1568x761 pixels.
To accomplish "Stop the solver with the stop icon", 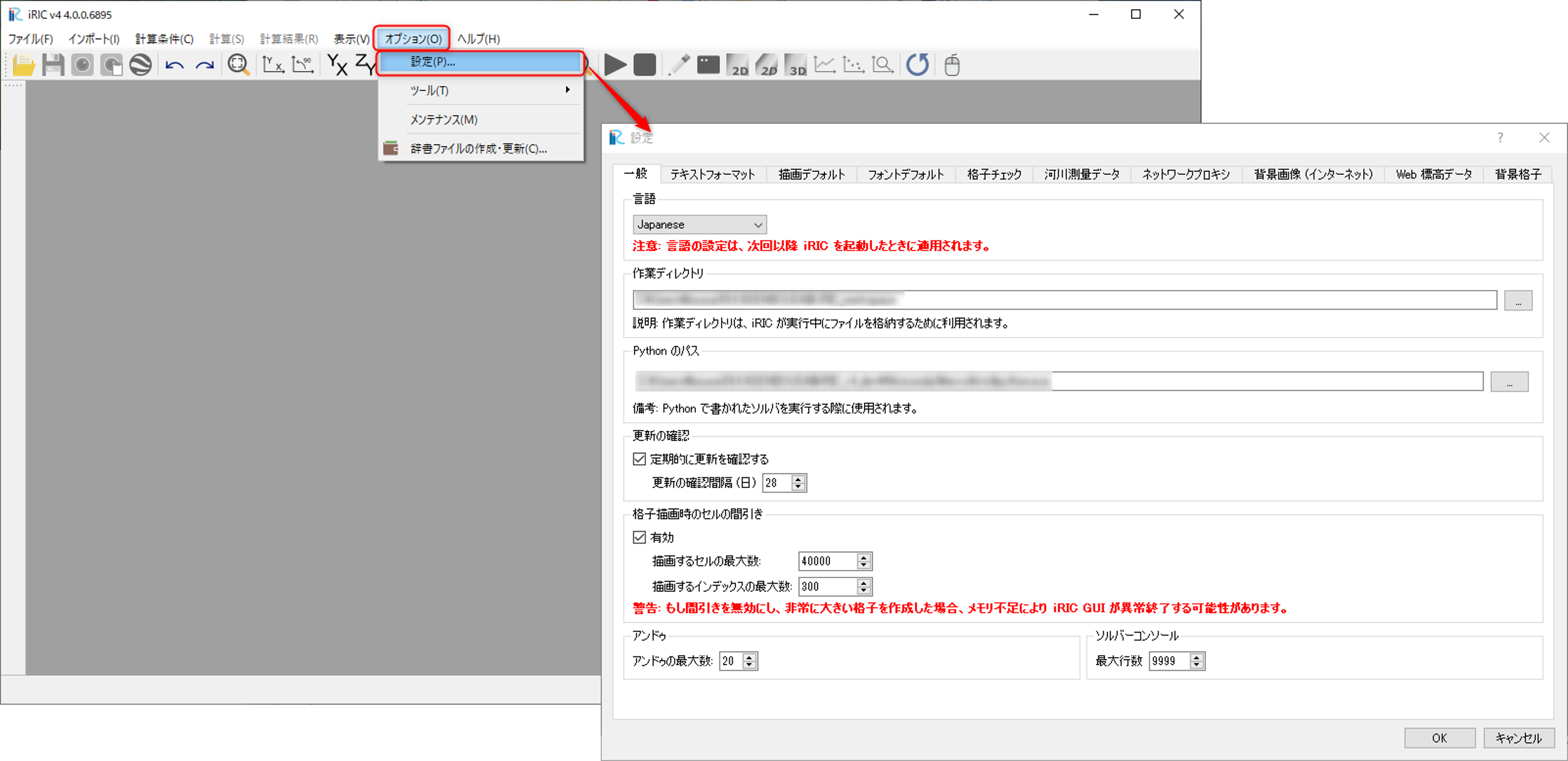I will tap(644, 65).
